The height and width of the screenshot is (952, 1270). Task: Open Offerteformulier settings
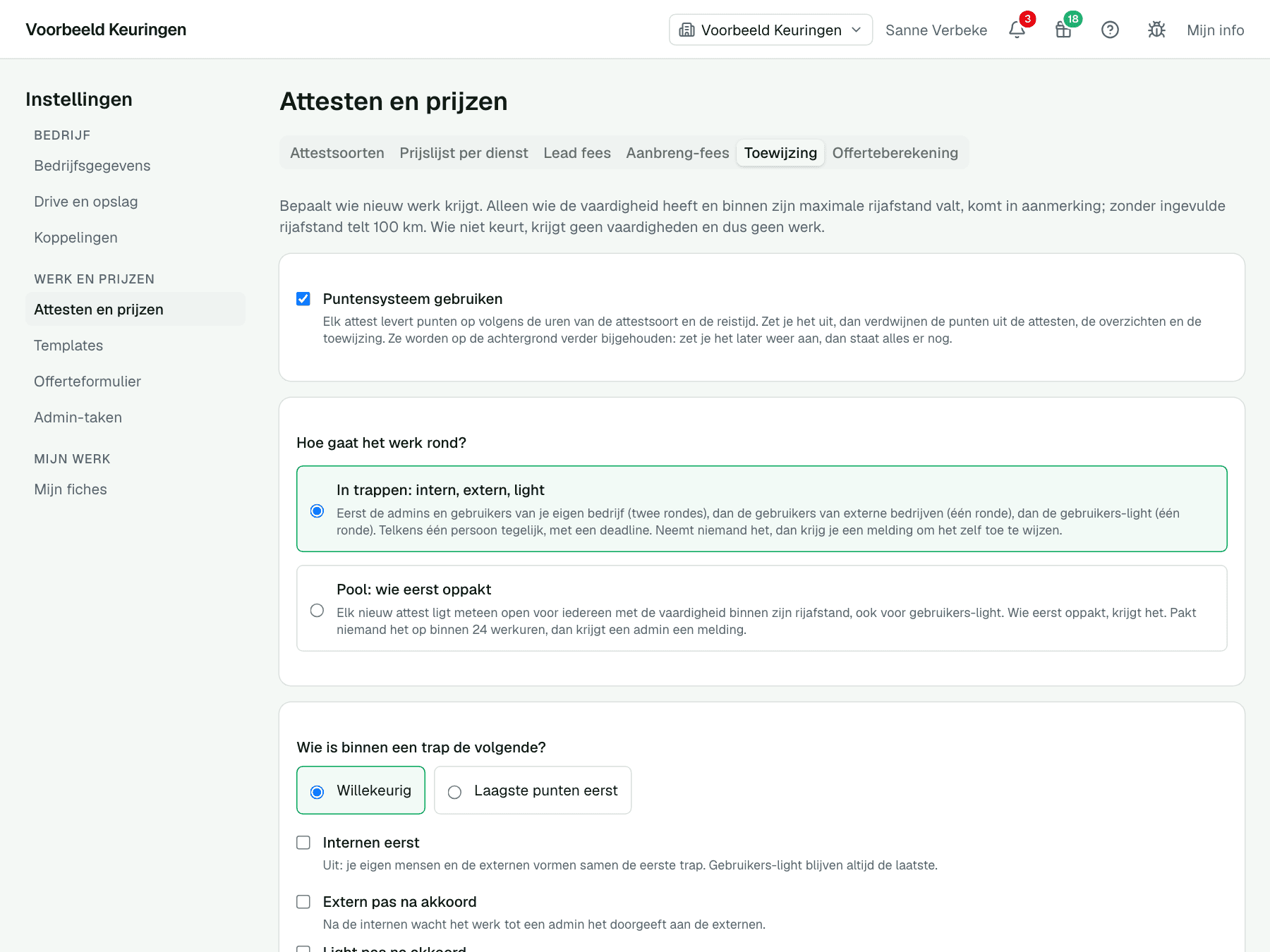(x=135, y=382)
